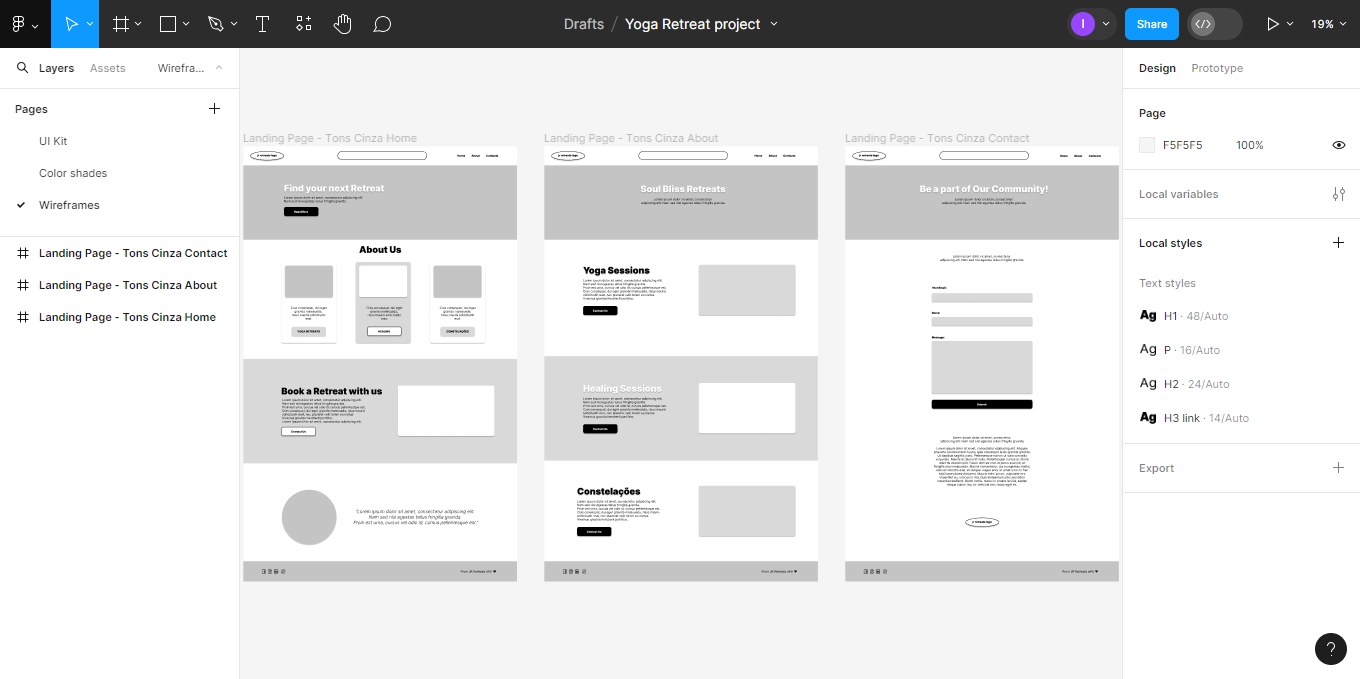Select the Comment tool
The height and width of the screenshot is (679, 1360).
(x=382, y=24)
